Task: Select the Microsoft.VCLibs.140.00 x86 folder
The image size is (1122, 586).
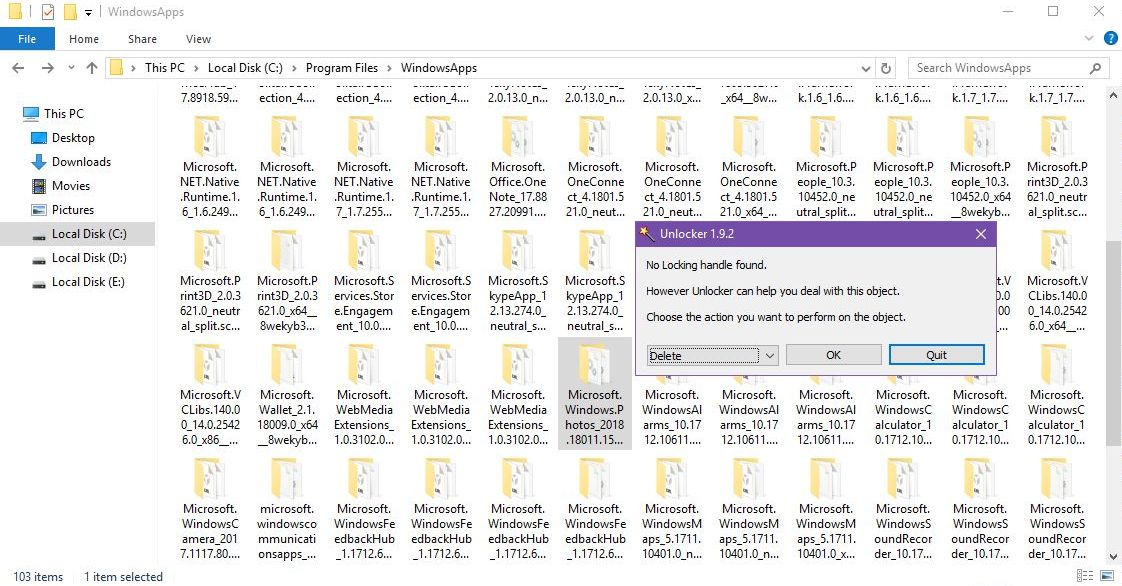Action: click(x=209, y=394)
